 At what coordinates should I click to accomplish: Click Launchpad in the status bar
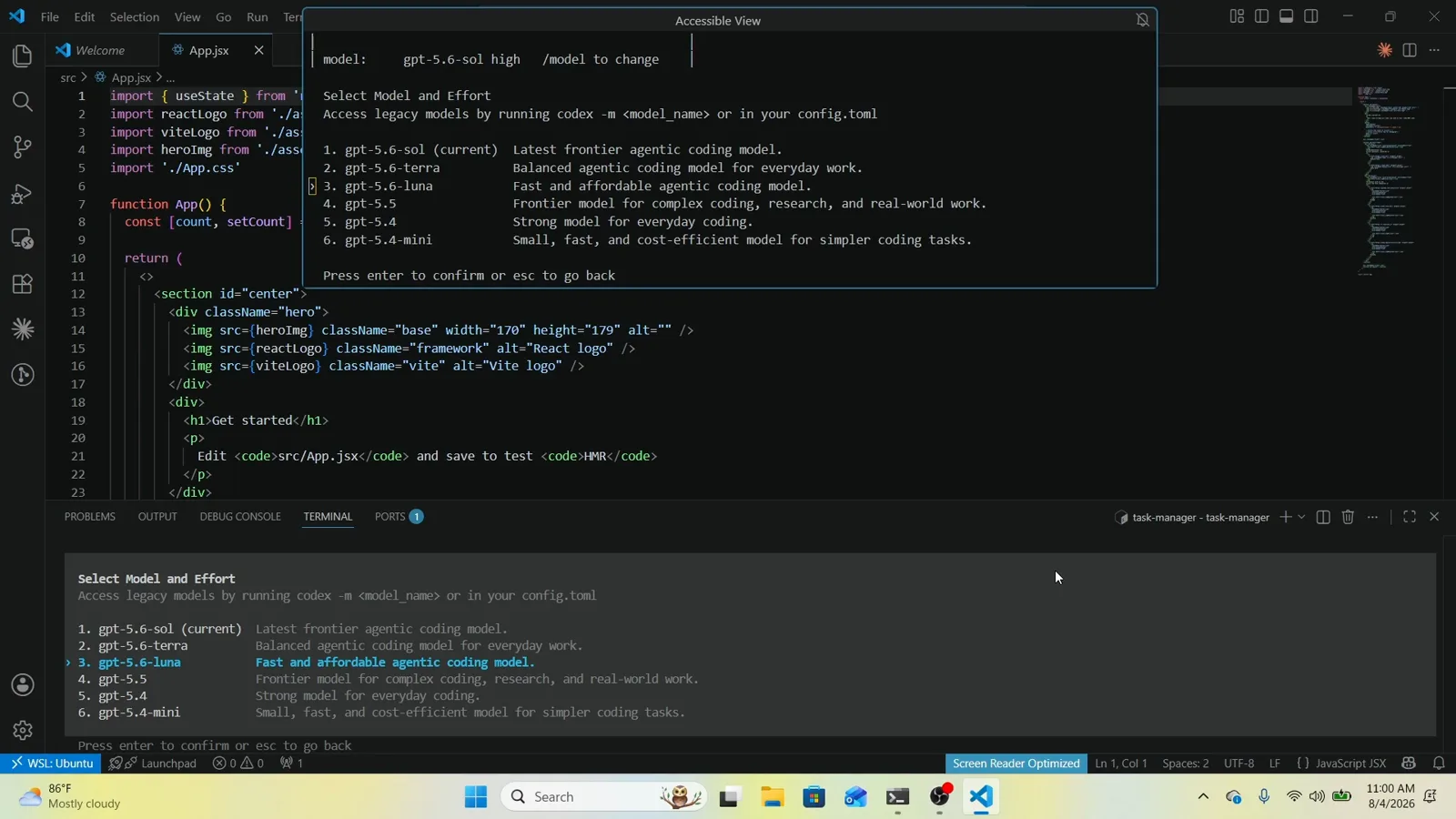153,763
